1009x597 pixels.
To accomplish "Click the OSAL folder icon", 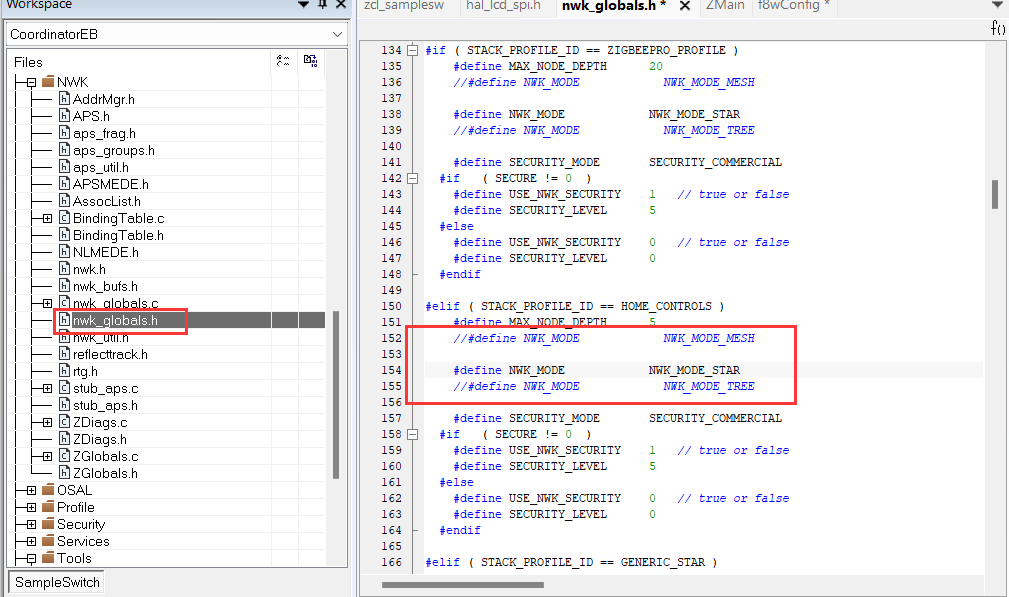I will coord(48,490).
